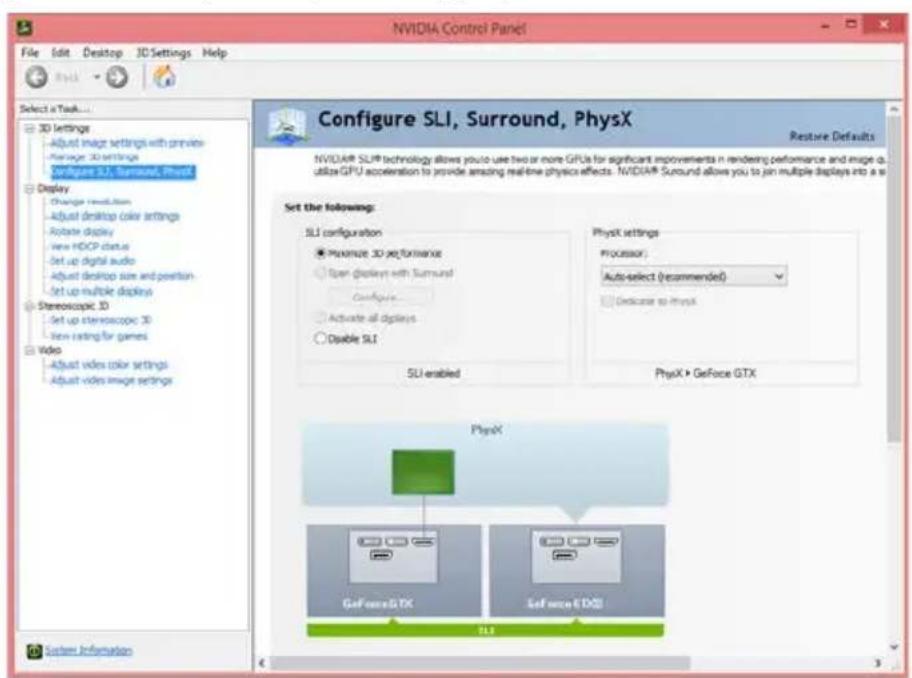This screenshot has width=912, height=678.
Task: Click Restore Defaults link
Action: [832, 136]
